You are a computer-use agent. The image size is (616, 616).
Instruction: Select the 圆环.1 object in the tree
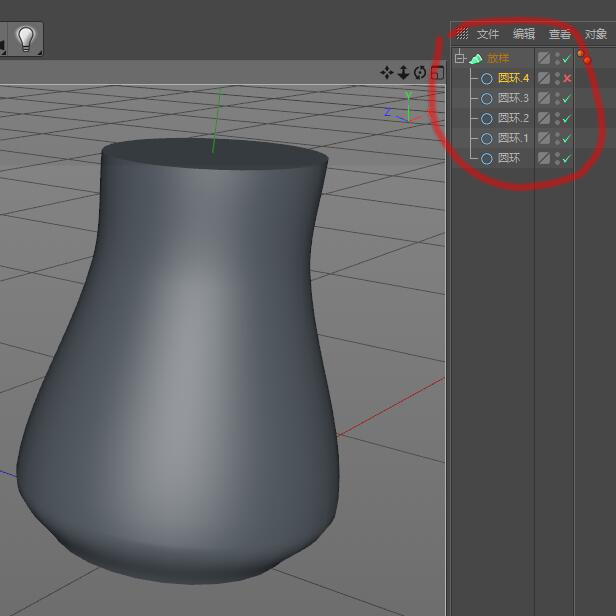pyautogui.click(x=513, y=138)
